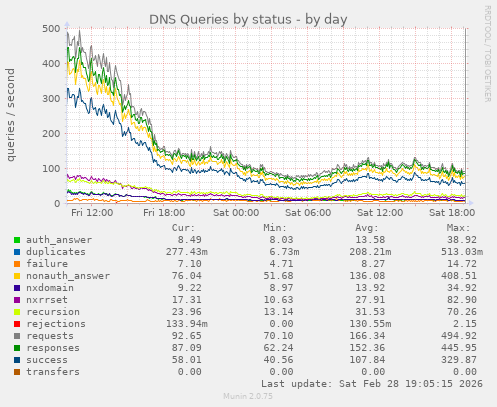This screenshot has height=407, width=497.
Task: Click the recursion lime legend swatch
Action: [17, 312]
